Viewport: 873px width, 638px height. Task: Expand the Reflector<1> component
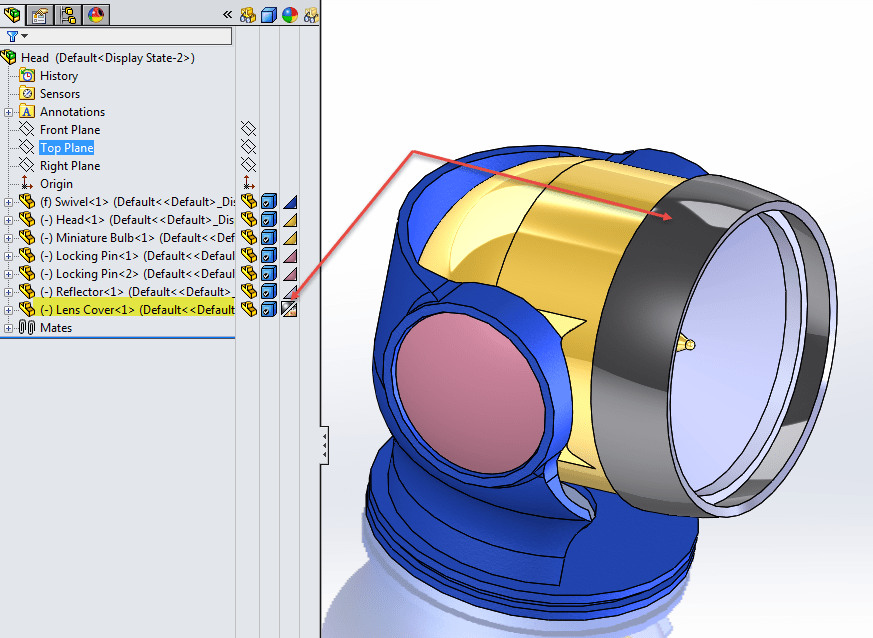8,292
